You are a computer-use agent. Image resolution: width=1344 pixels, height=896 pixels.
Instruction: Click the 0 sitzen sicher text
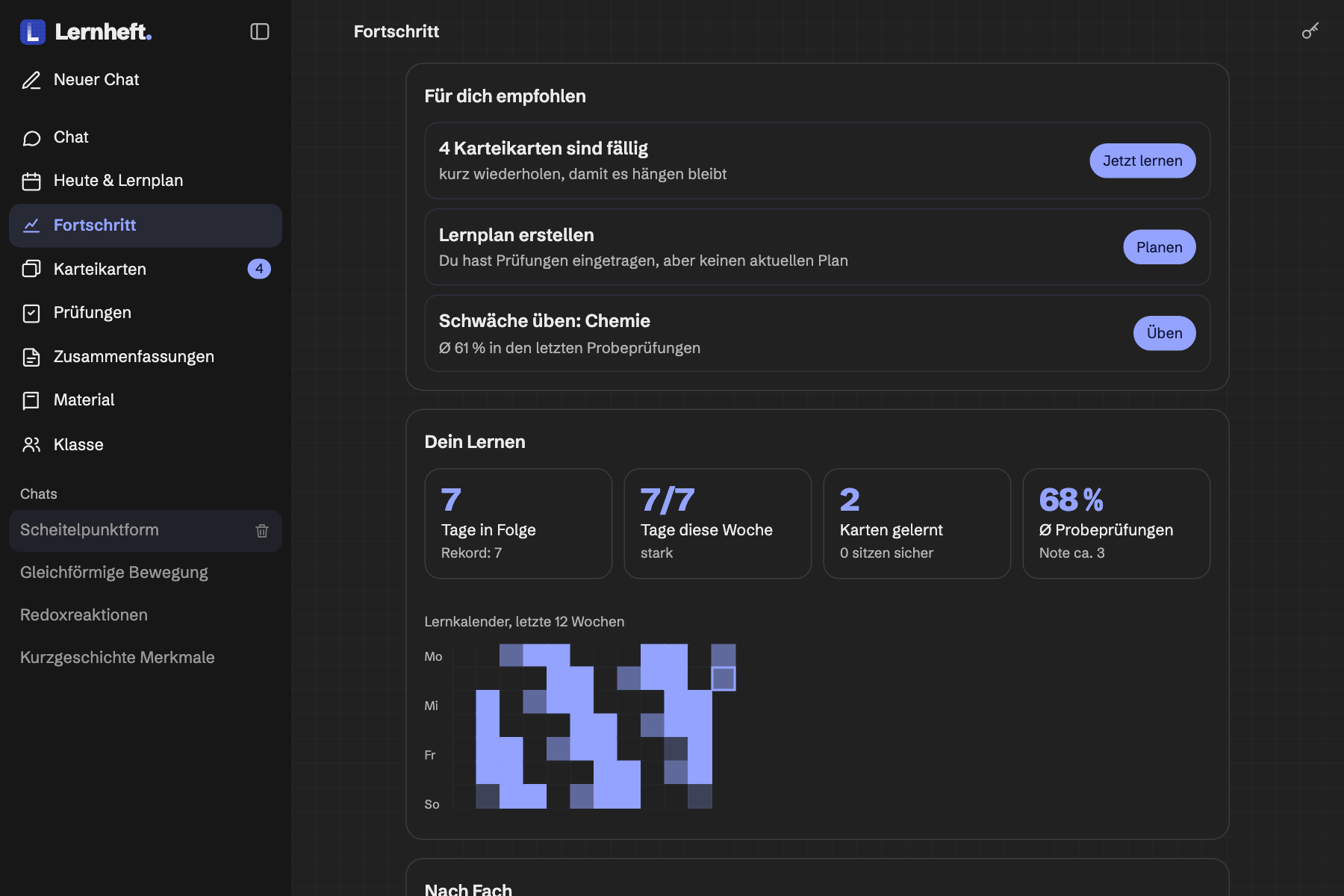click(887, 553)
